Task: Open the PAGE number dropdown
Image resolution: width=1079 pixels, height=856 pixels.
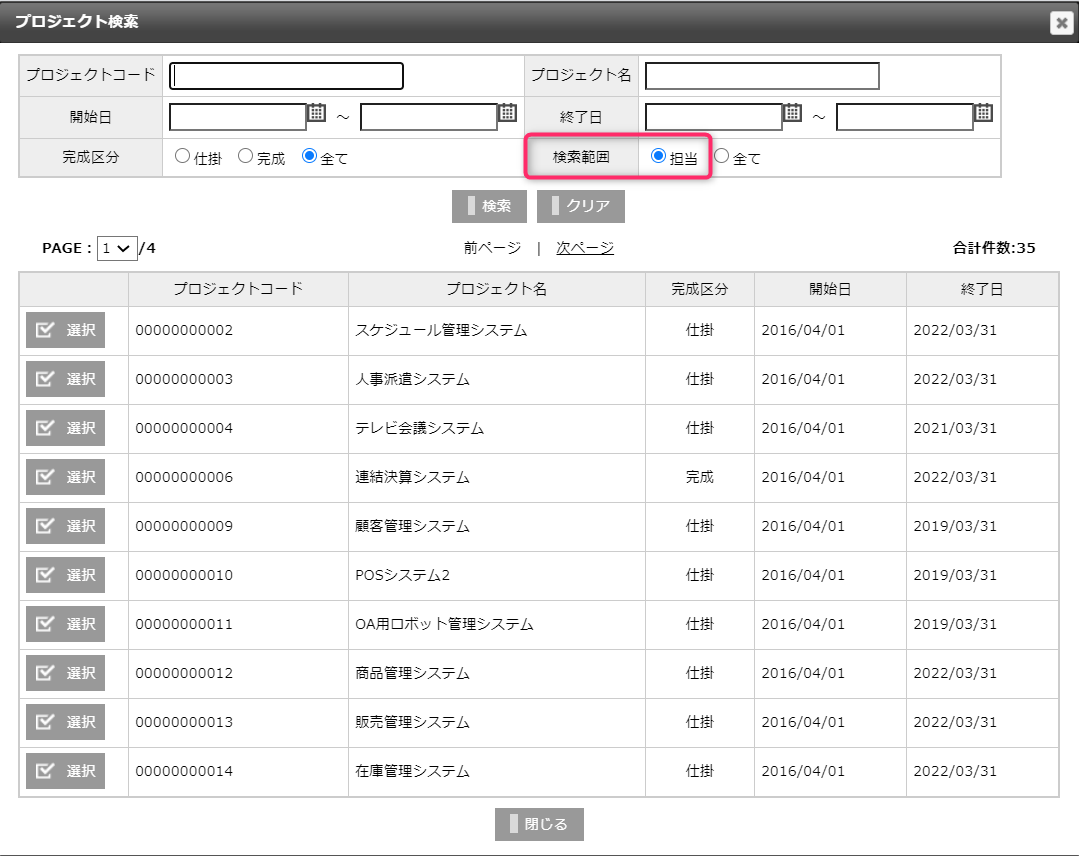Action: 117,248
